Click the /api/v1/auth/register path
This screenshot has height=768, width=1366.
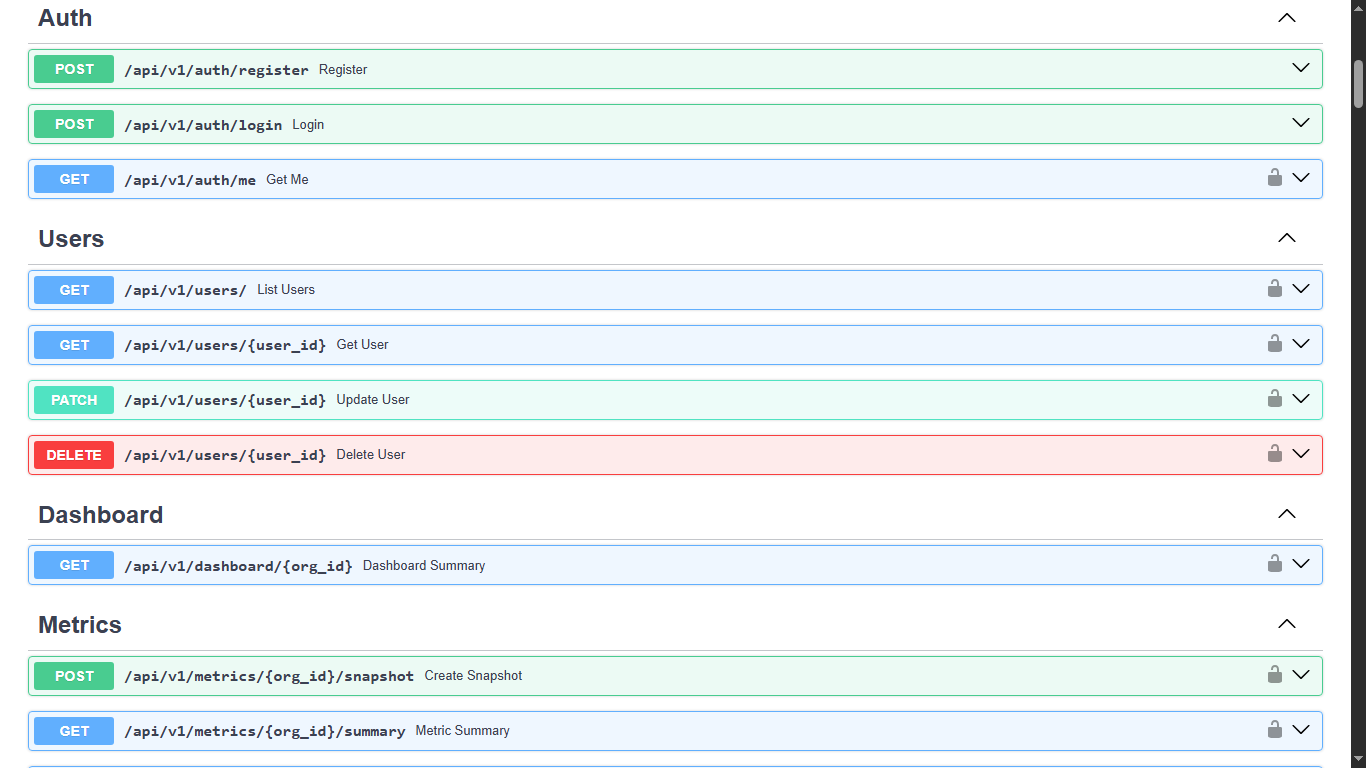point(216,70)
